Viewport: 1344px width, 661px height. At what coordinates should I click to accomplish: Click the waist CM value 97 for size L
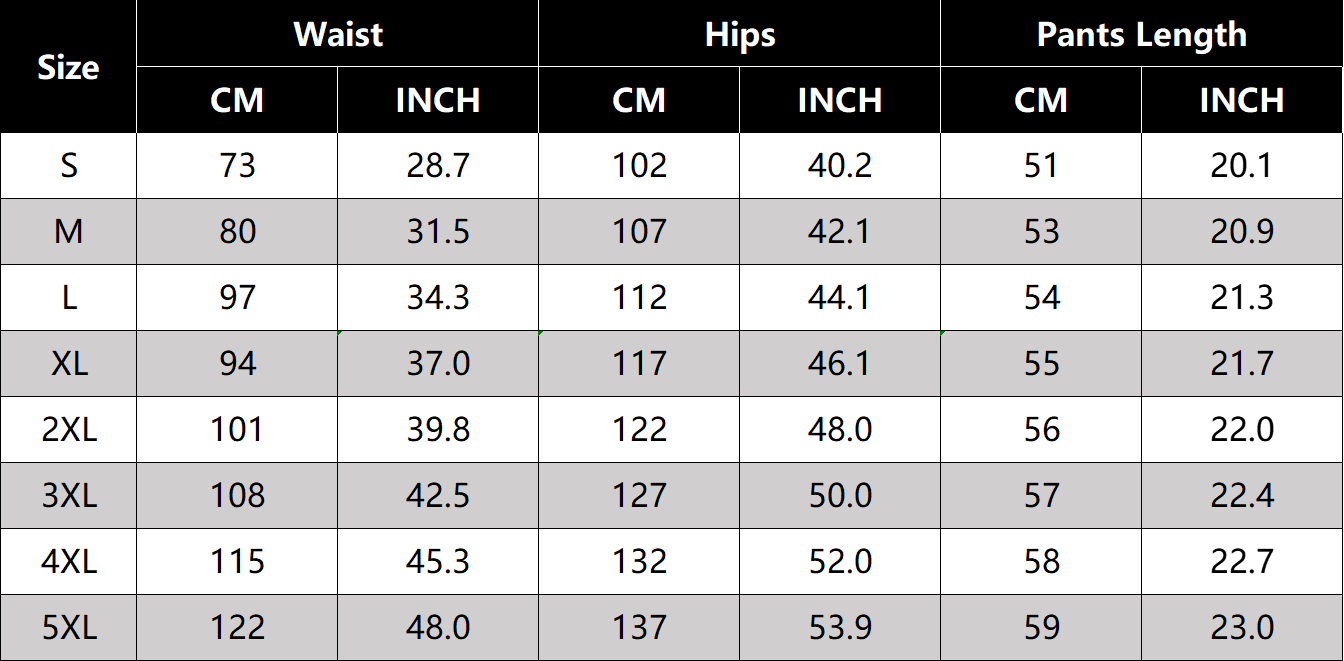pos(237,298)
